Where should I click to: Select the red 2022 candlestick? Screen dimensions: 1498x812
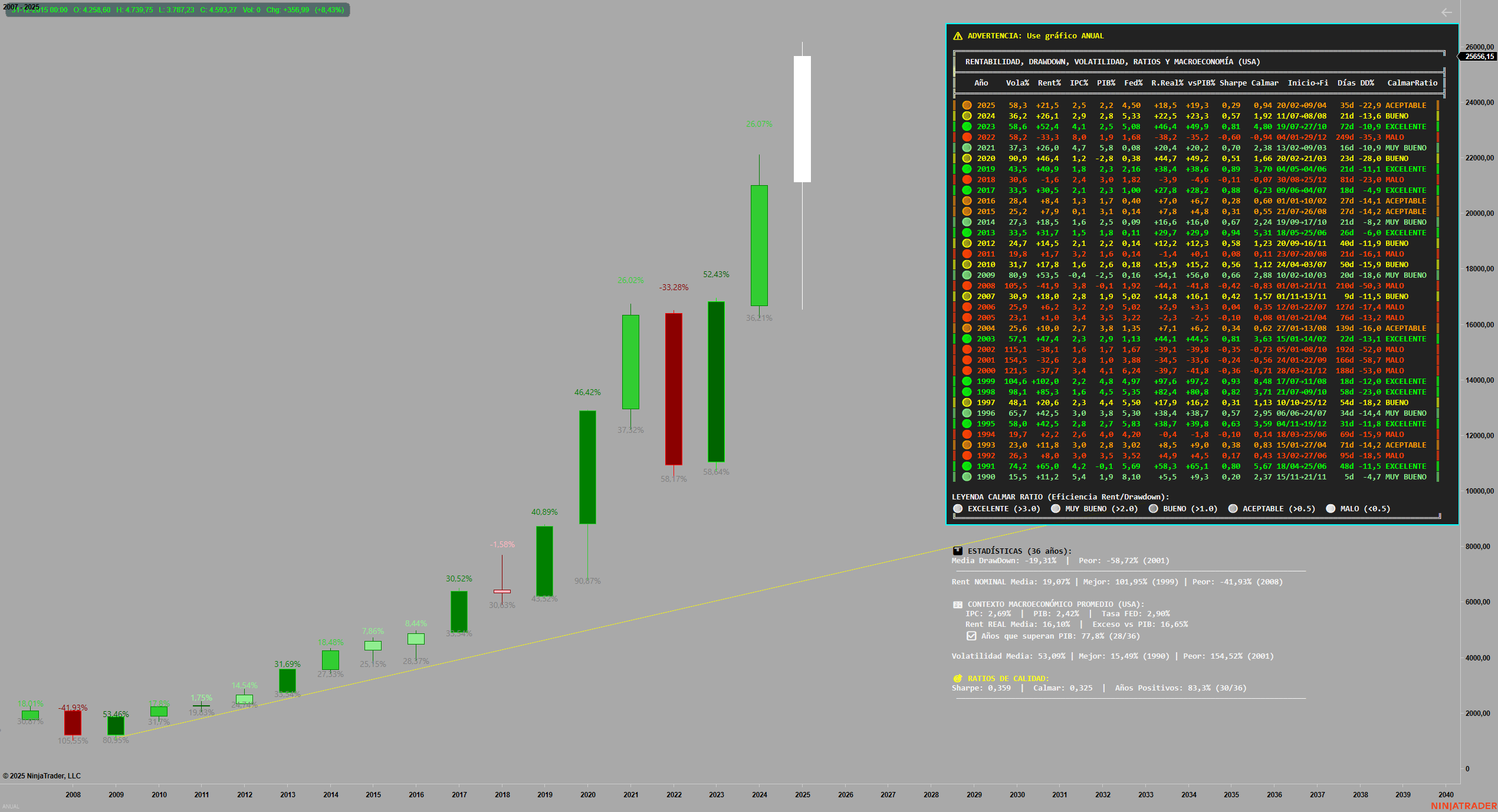pos(674,389)
